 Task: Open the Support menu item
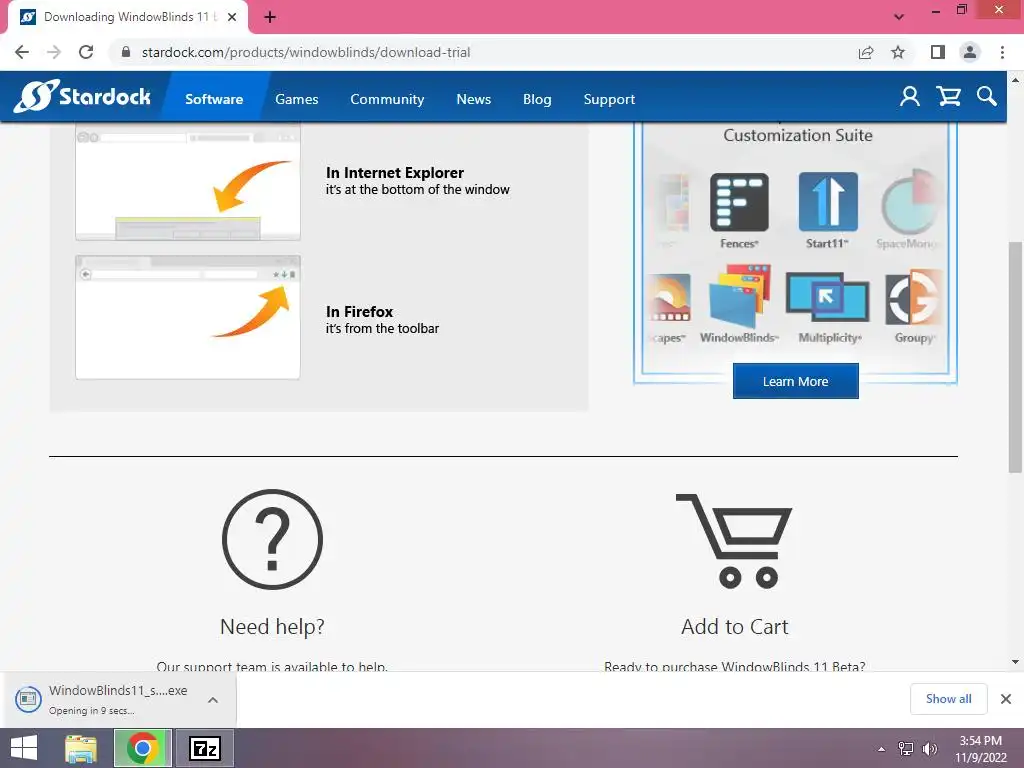click(x=609, y=99)
